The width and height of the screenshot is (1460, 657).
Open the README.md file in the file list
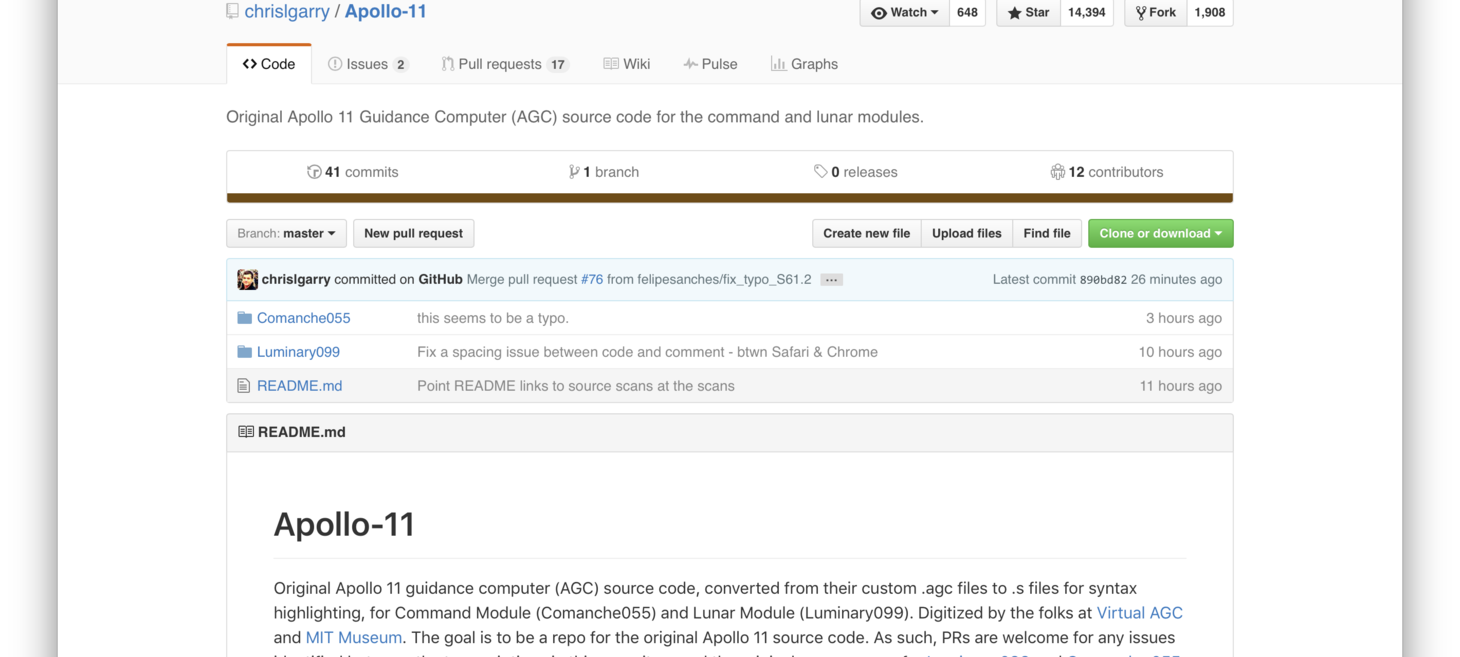(299, 386)
